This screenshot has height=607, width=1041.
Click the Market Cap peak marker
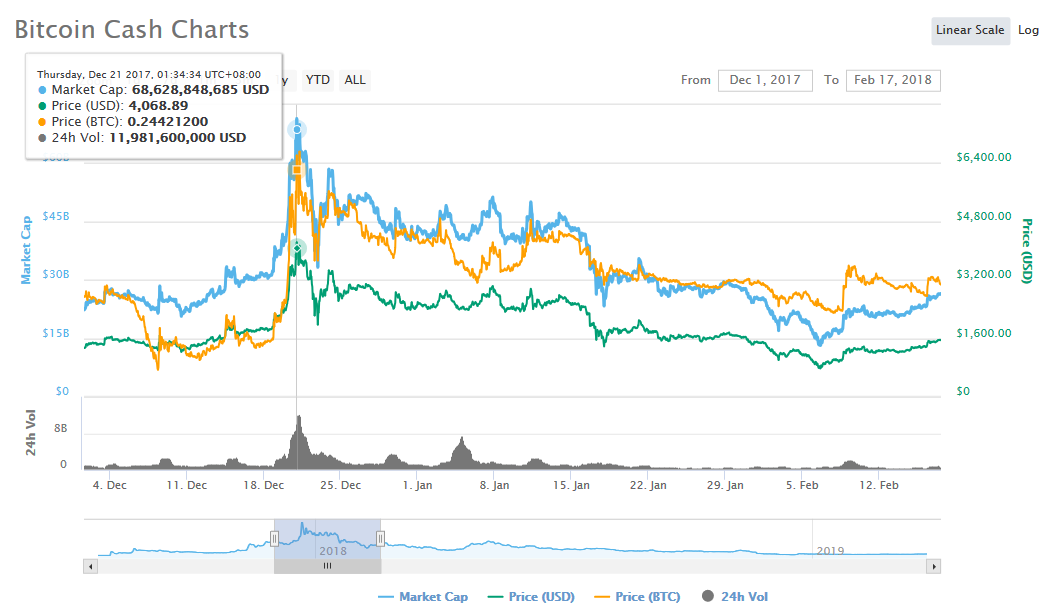pyautogui.click(x=297, y=129)
